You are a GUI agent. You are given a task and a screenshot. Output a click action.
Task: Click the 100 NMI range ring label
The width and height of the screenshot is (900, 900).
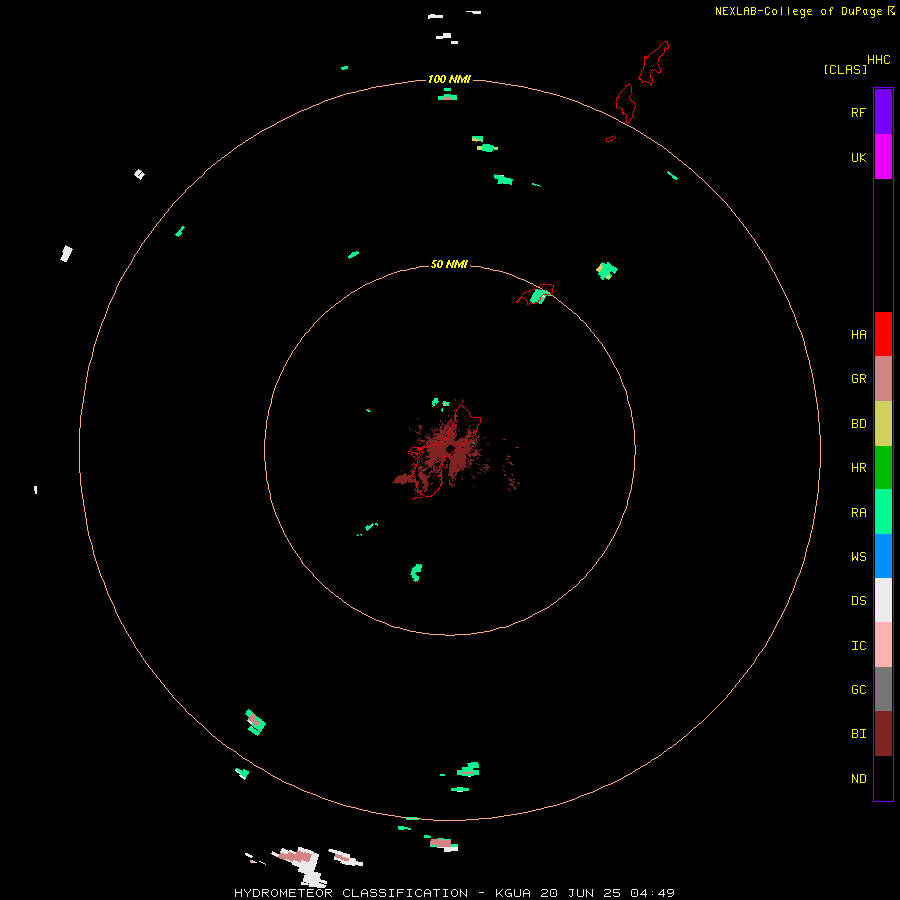(x=449, y=79)
